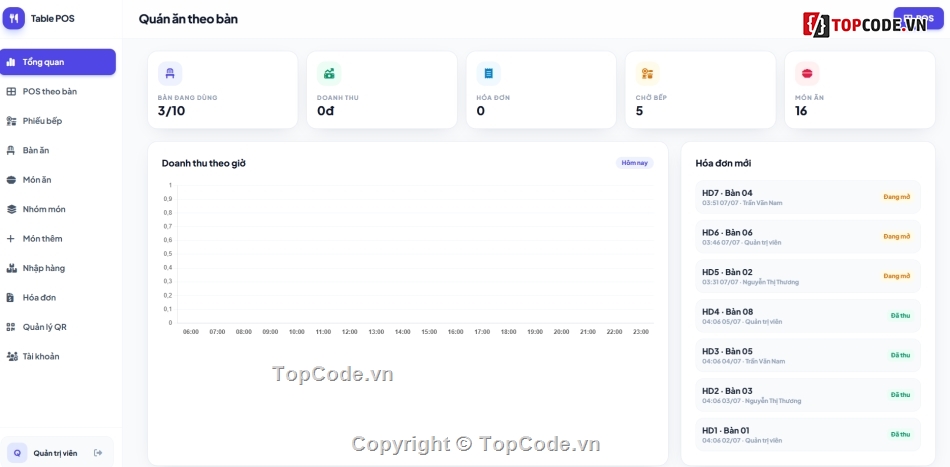Click the Chờ bếp yellow icon
Screen dimensions: 950x467
(647, 73)
